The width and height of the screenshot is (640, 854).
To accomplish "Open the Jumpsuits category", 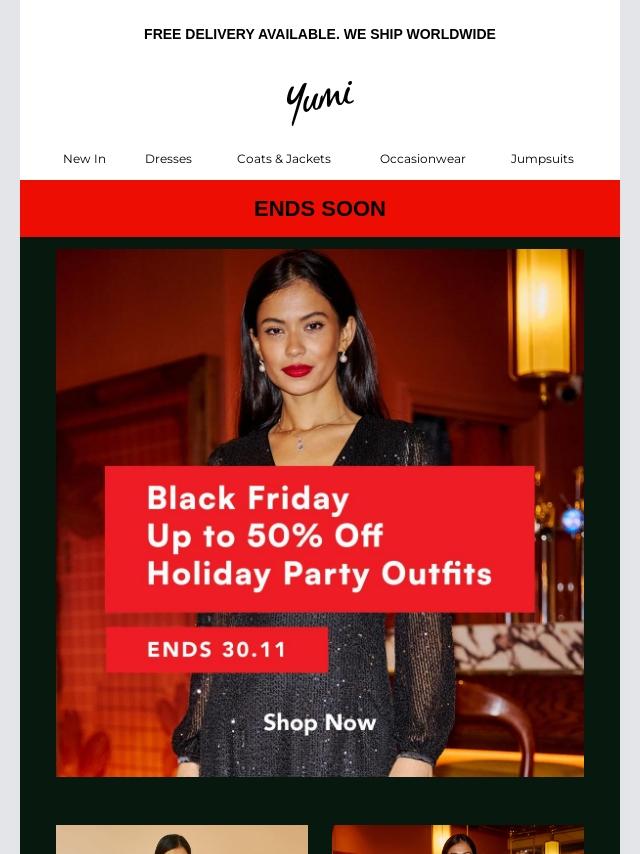I will point(542,159).
